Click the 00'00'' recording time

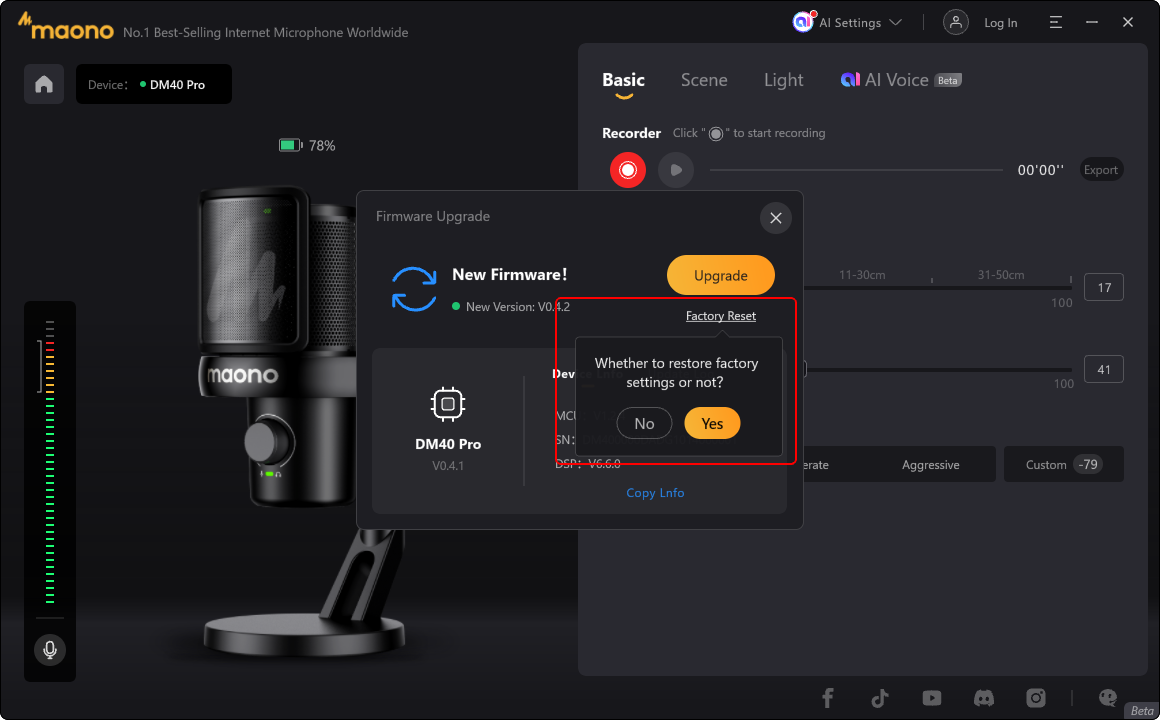tap(1040, 170)
